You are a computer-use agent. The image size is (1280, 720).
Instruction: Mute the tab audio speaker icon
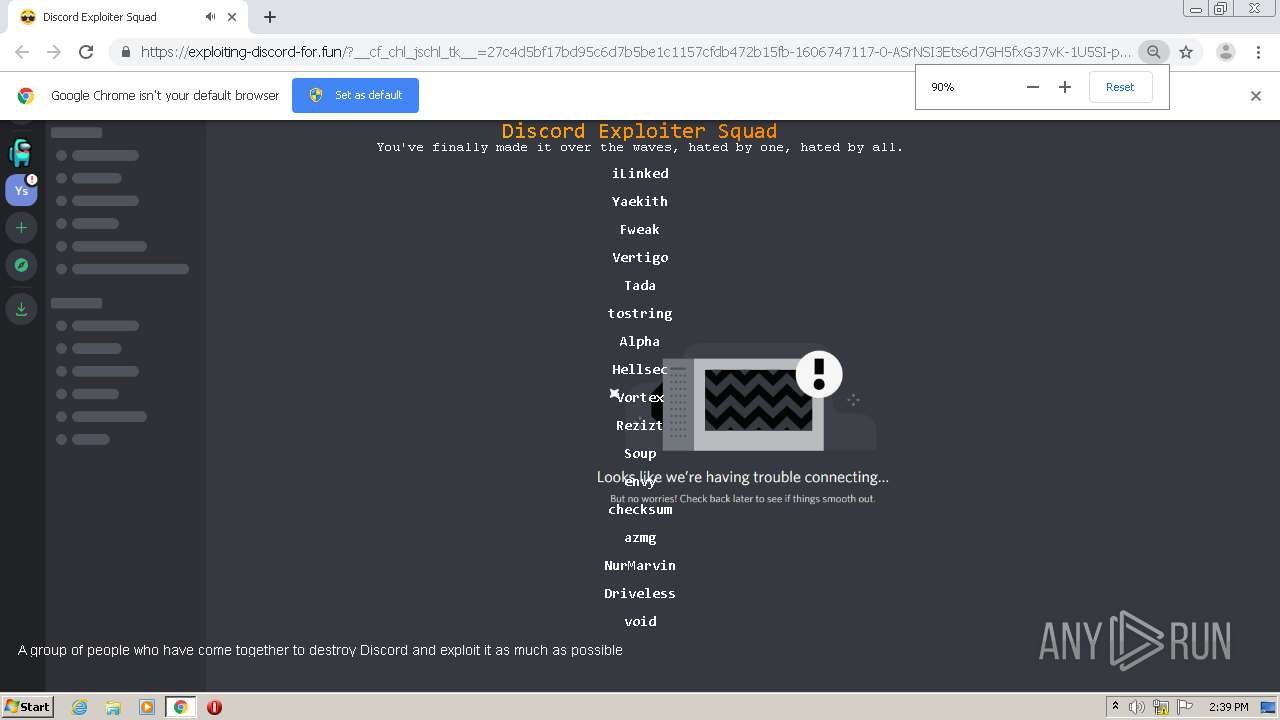coord(210,17)
